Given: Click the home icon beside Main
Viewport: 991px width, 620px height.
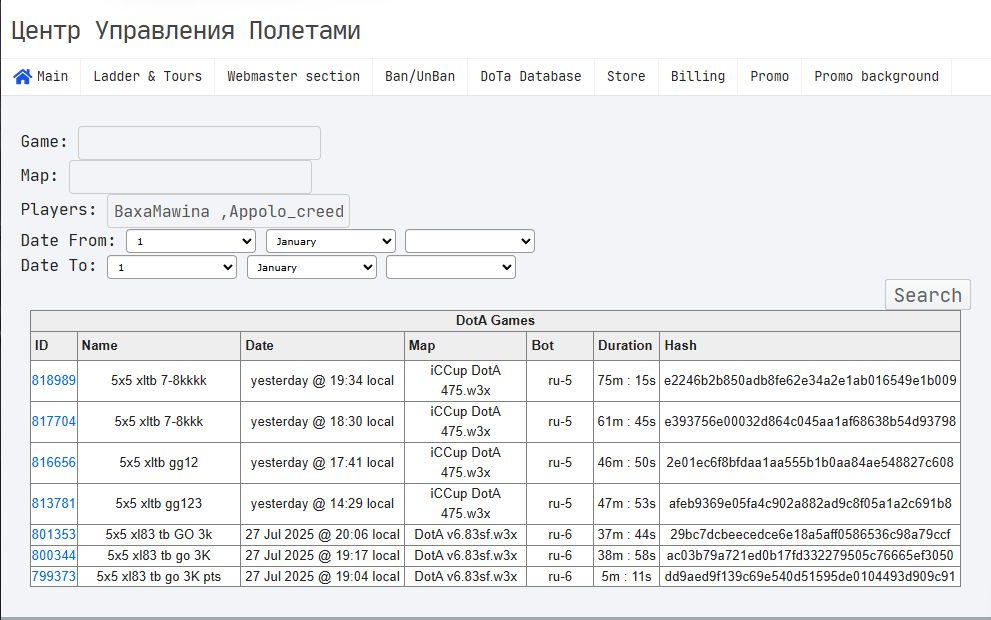Looking at the screenshot, I should 23,76.
